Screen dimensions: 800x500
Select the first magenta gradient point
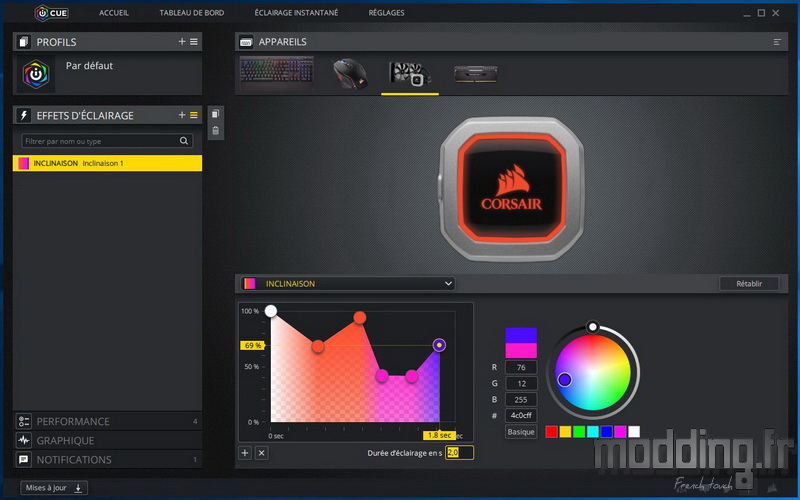coord(382,376)
